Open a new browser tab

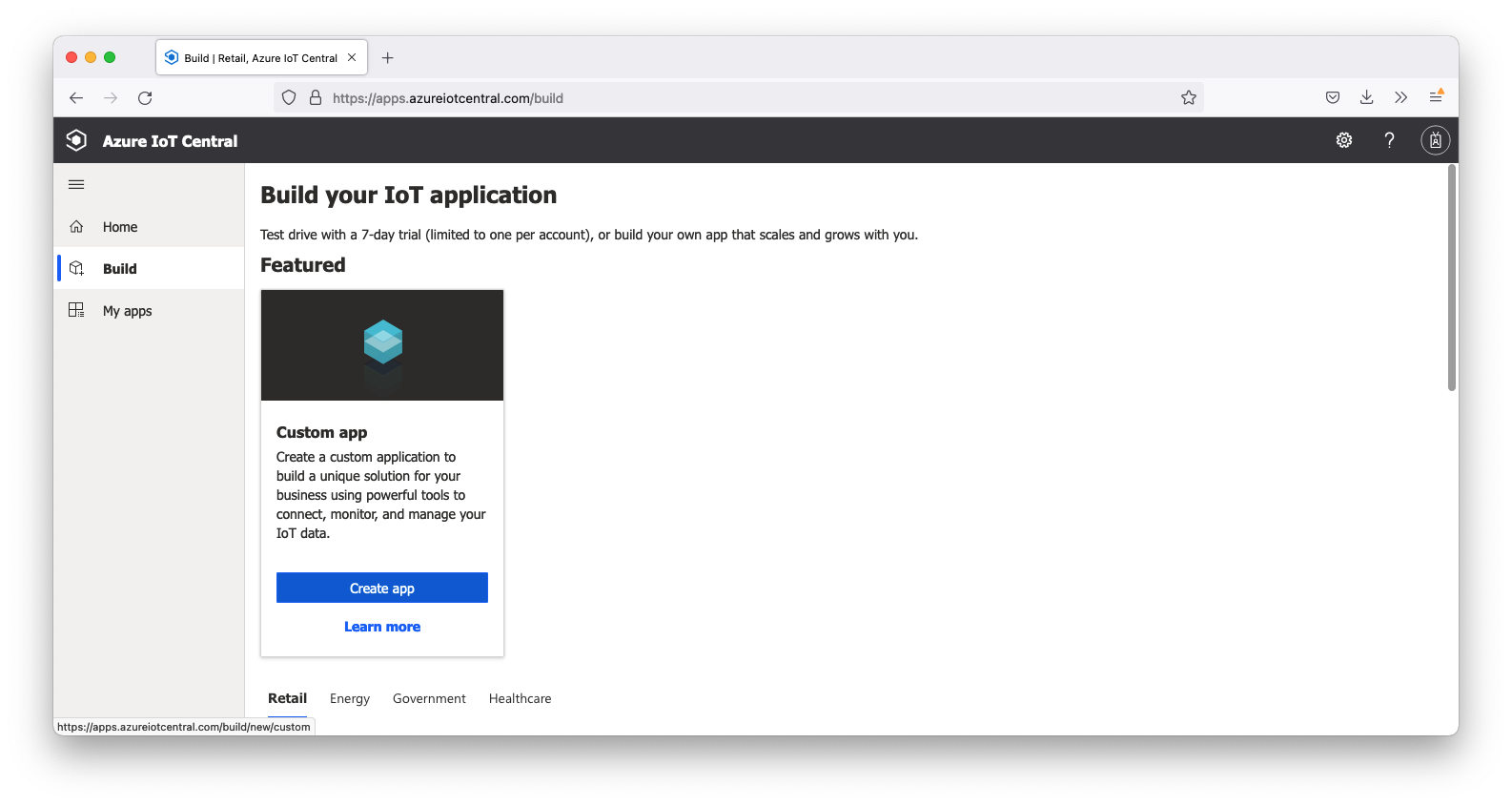click(387, 58)
